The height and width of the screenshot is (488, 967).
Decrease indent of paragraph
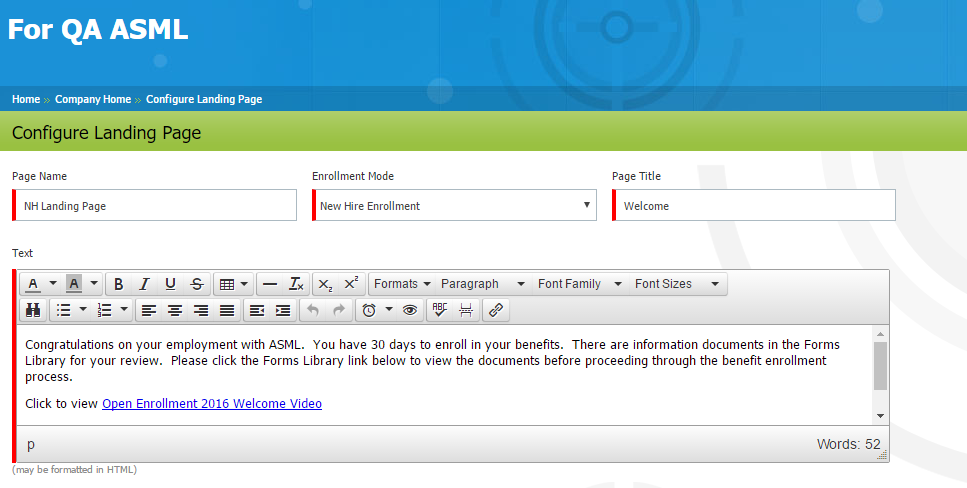click(x=257, y=310)
